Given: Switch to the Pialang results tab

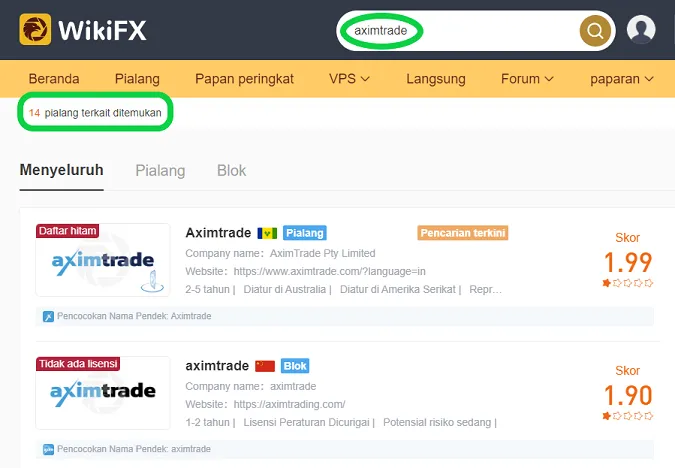Looking at the screenshot, I should (160, 171).
